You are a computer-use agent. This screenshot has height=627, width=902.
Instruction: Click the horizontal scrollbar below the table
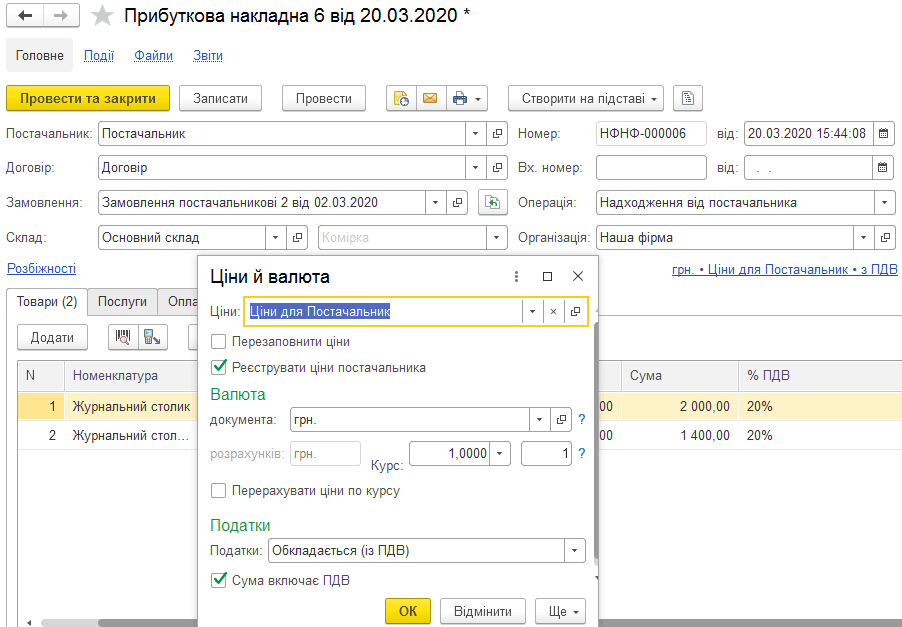tap(115, 622)
